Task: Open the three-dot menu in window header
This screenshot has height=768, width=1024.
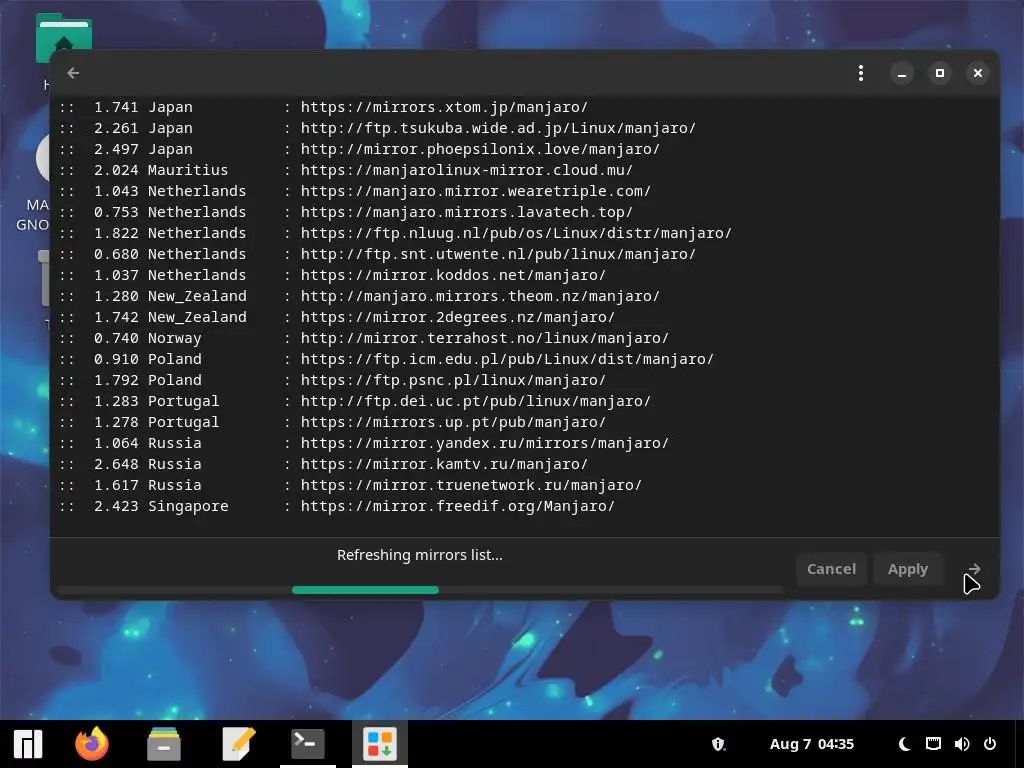Action: tap(861, 73)
